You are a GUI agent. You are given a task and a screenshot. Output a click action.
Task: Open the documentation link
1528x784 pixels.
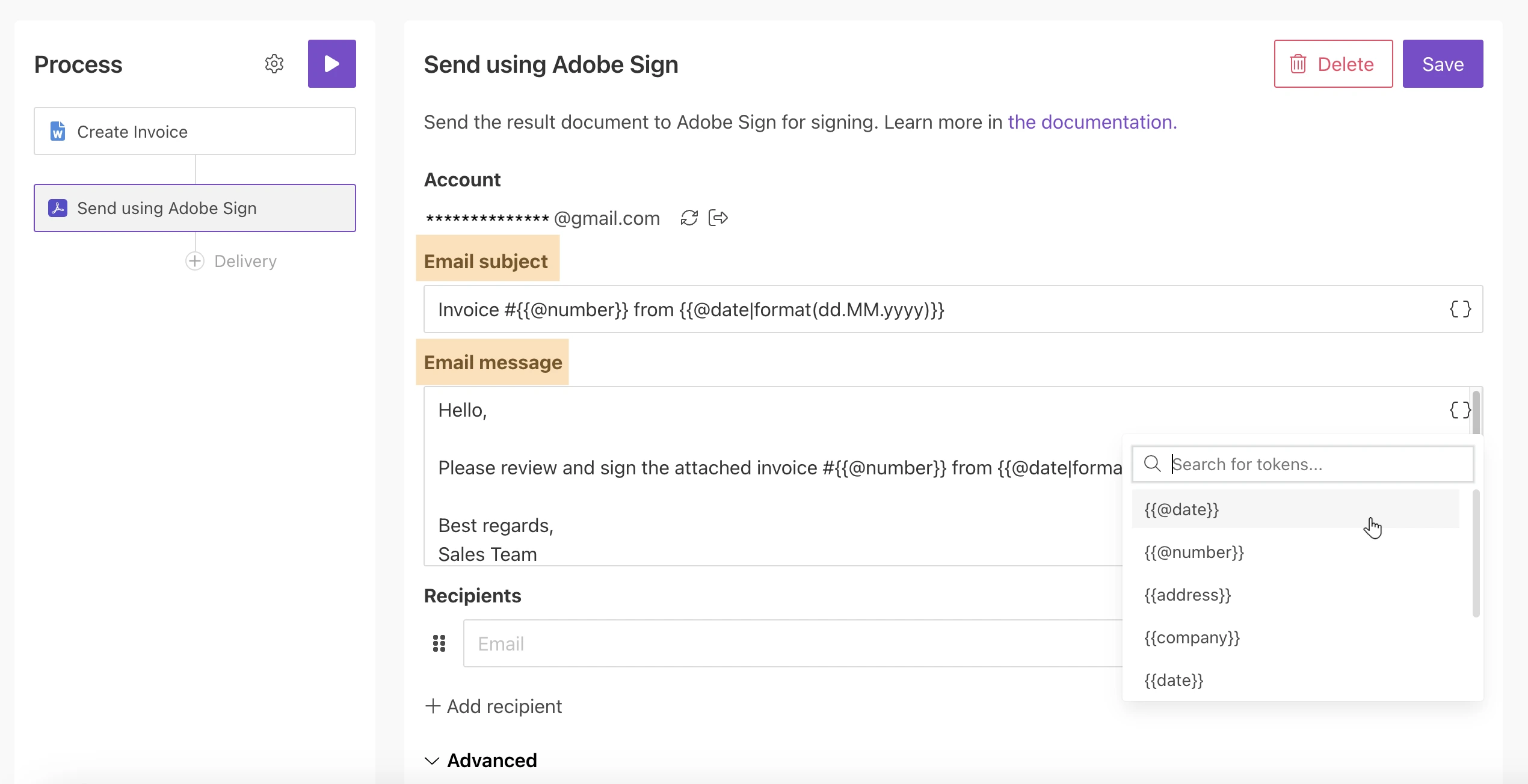(x=1092, y=122)
